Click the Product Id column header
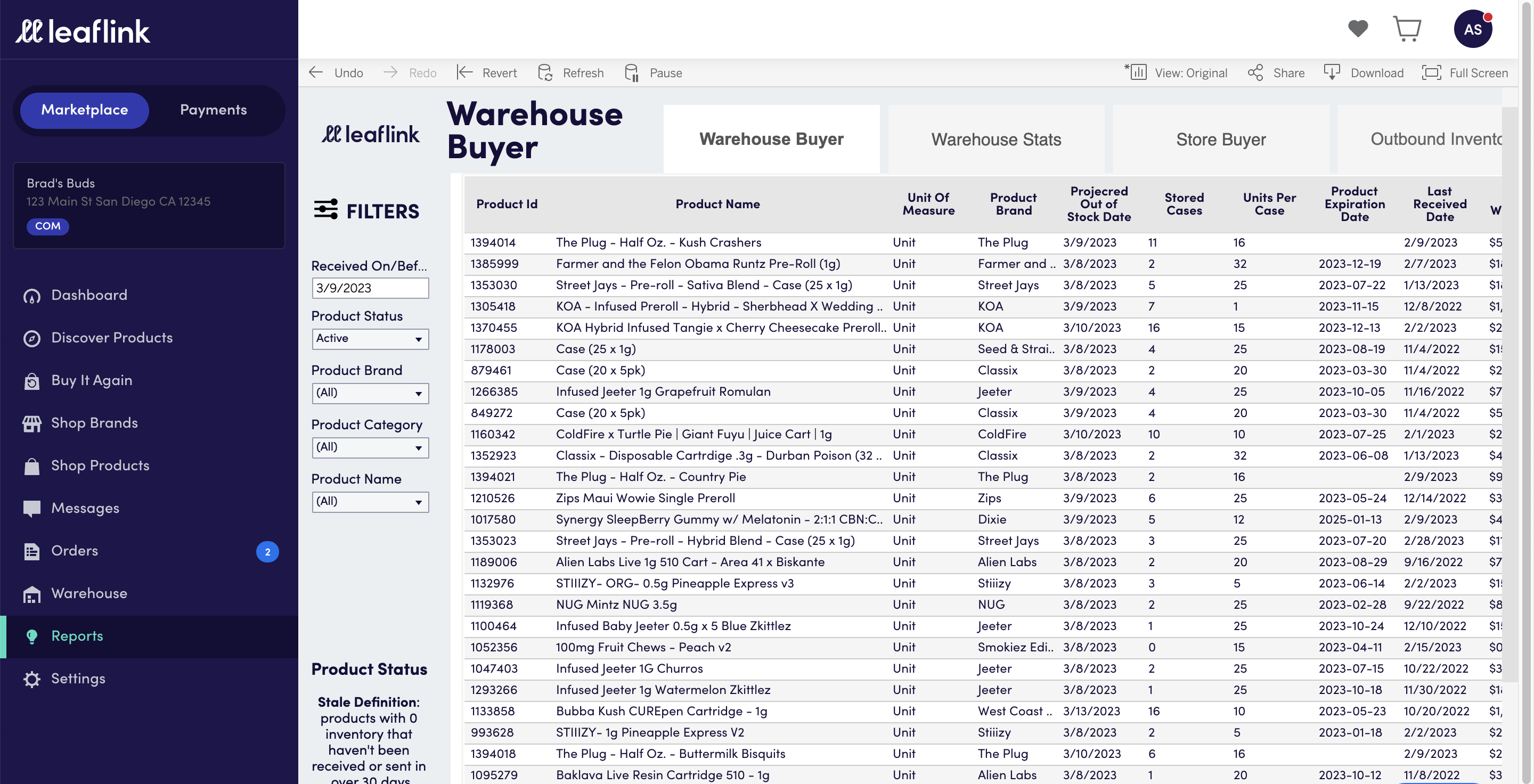 tap(507, 204)
